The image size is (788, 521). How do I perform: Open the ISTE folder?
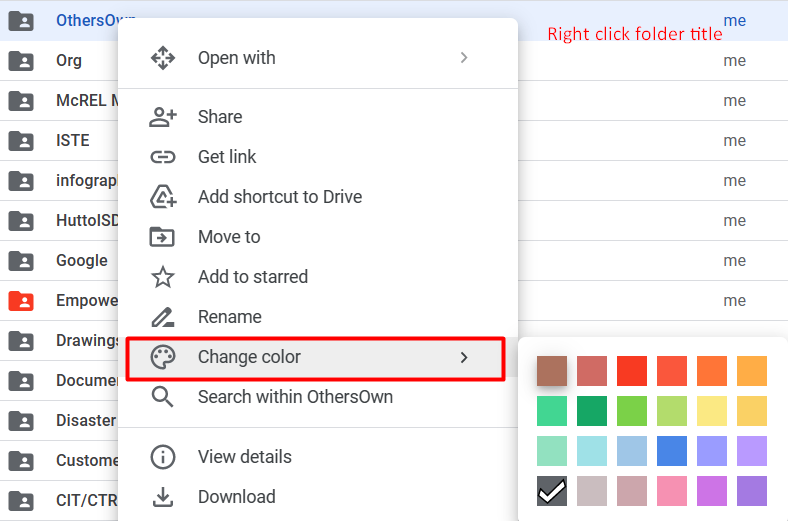point(73,140)
